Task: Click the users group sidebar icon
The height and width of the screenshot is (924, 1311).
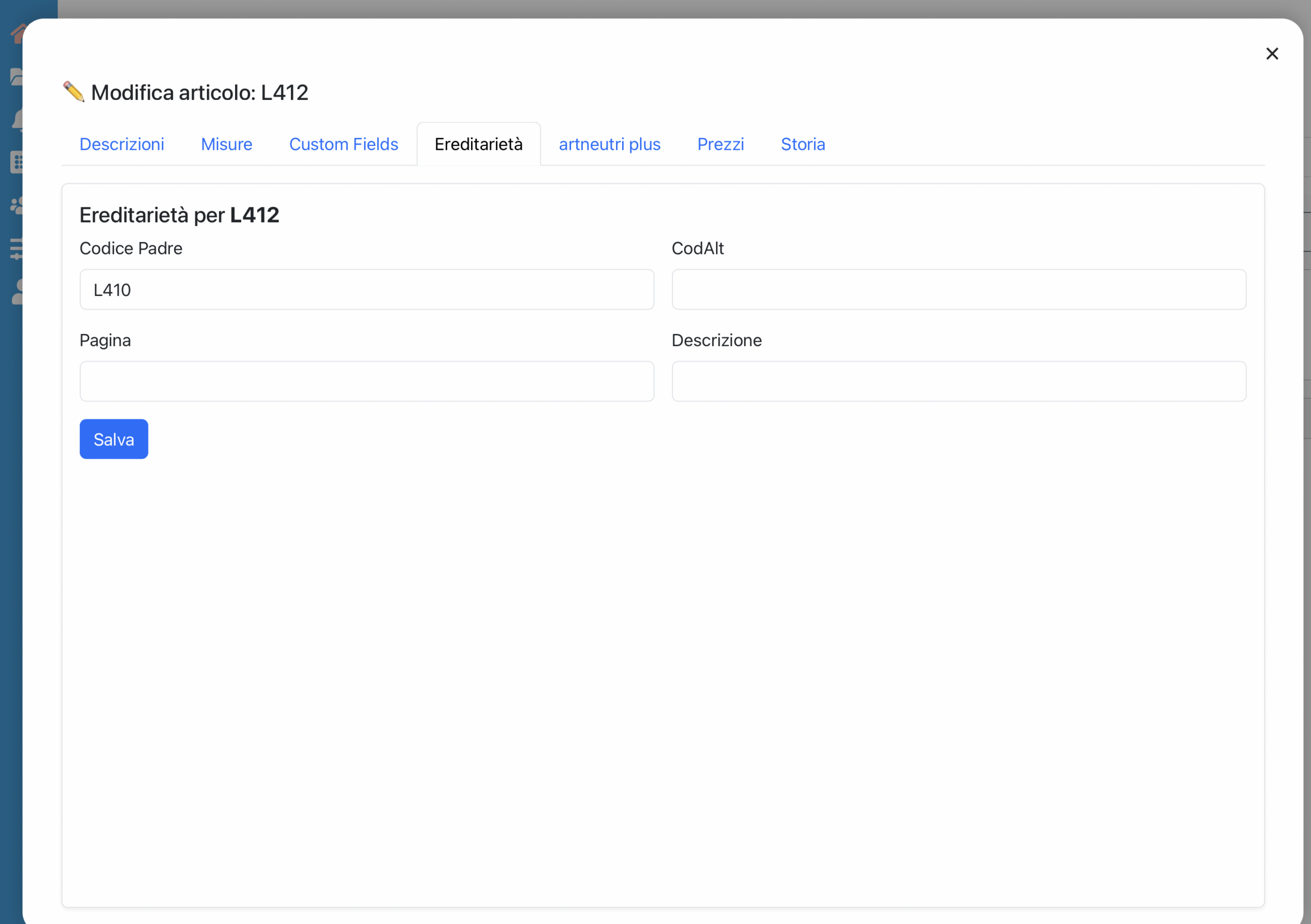Action: point(16,205)
